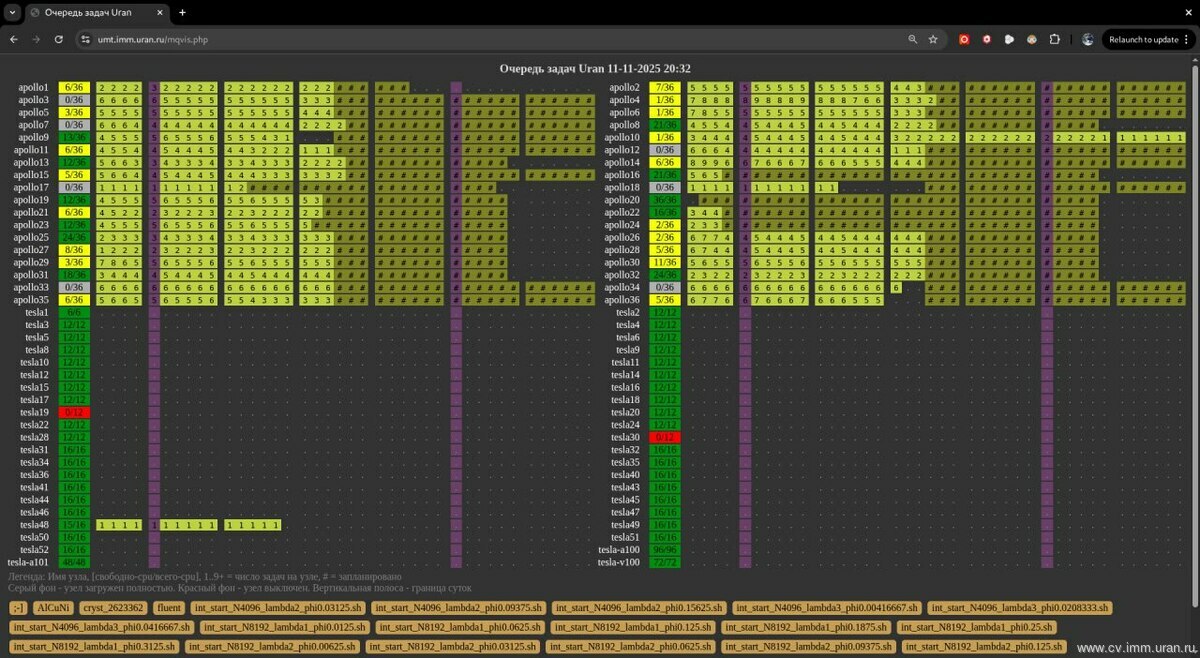Open new tab with plus icon
1200x658 pixels.
(x=182, y=12)
